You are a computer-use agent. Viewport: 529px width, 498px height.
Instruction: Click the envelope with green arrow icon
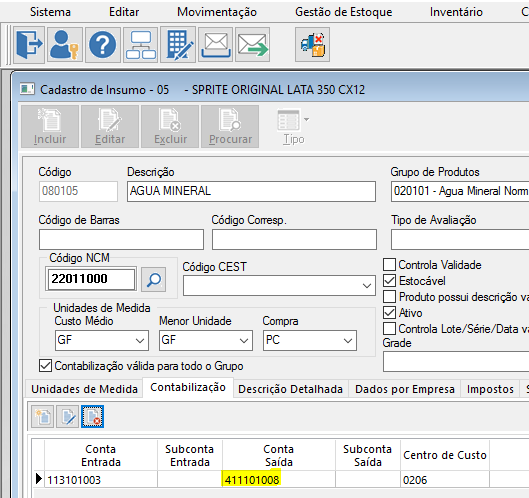[x=252, y=45]
